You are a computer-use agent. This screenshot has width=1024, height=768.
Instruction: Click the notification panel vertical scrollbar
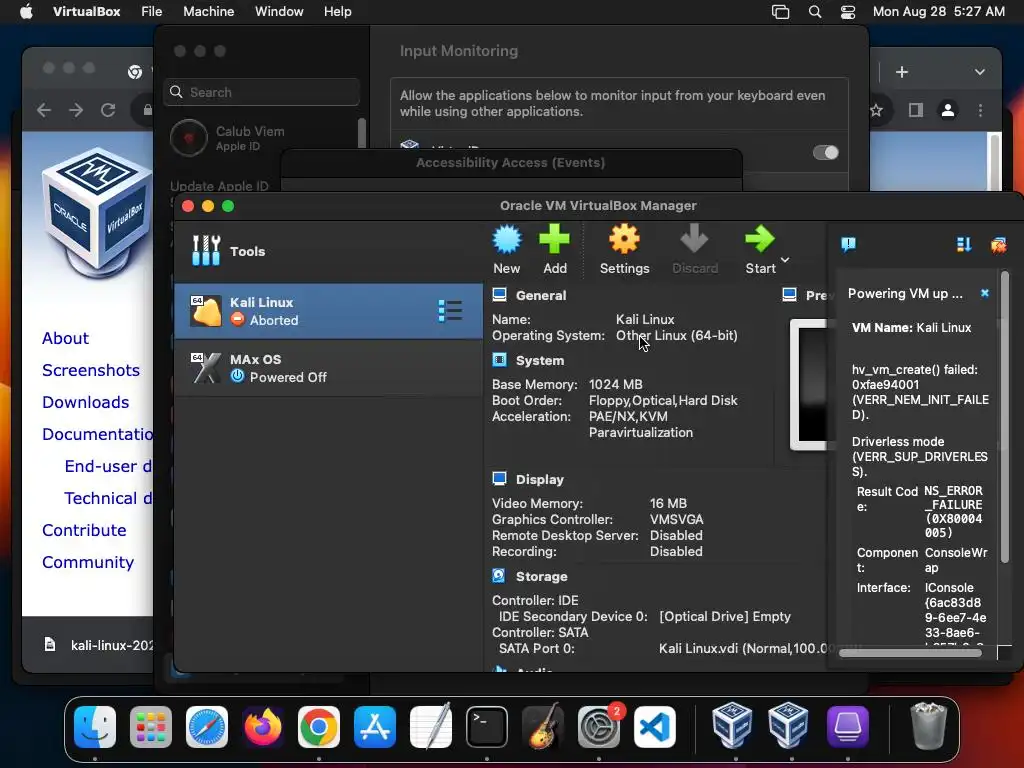1004,418
